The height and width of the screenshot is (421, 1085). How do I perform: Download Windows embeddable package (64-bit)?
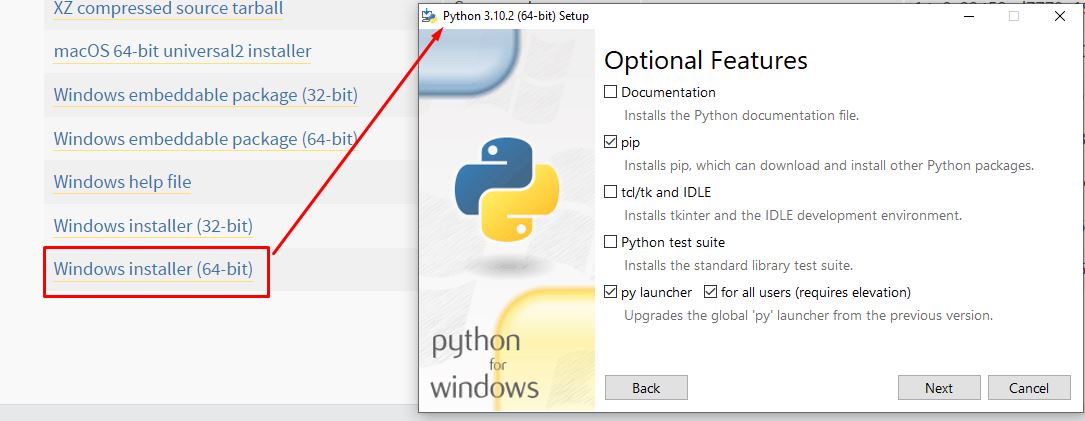point(205,139)
